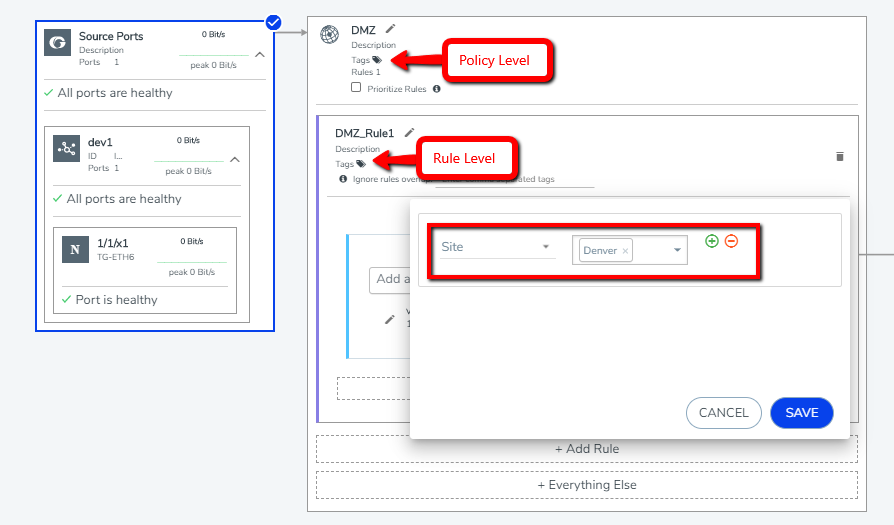894x525 pixels.
Task: Collapse the dev1 device chevron
Action: [235, 159]
